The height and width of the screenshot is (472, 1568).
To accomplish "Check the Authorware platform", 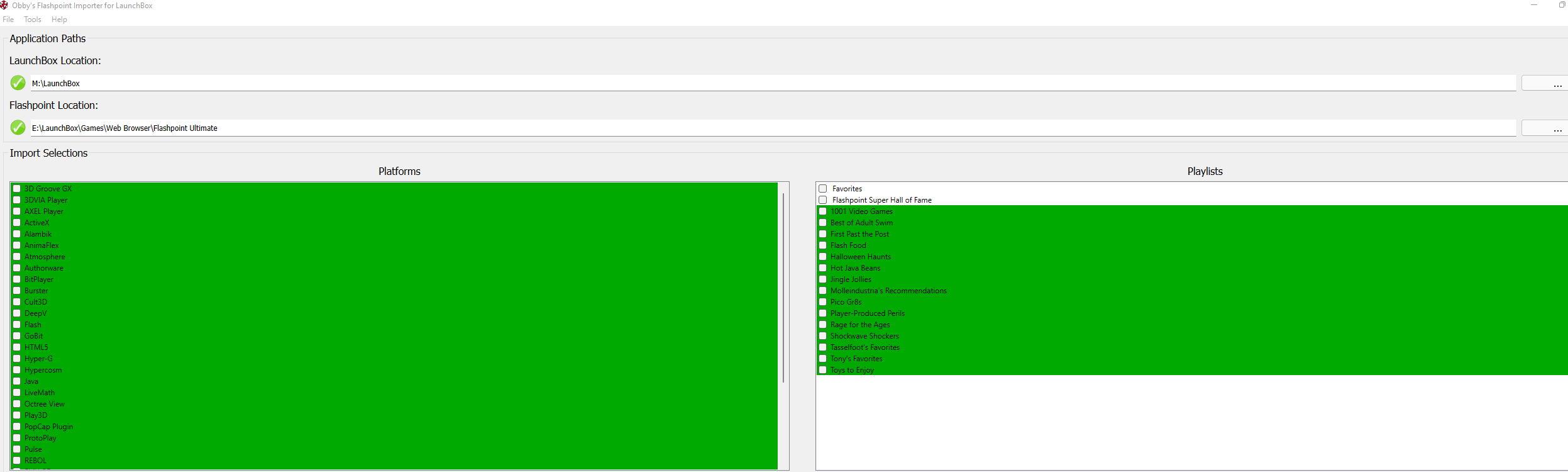I will pos(17,267).
